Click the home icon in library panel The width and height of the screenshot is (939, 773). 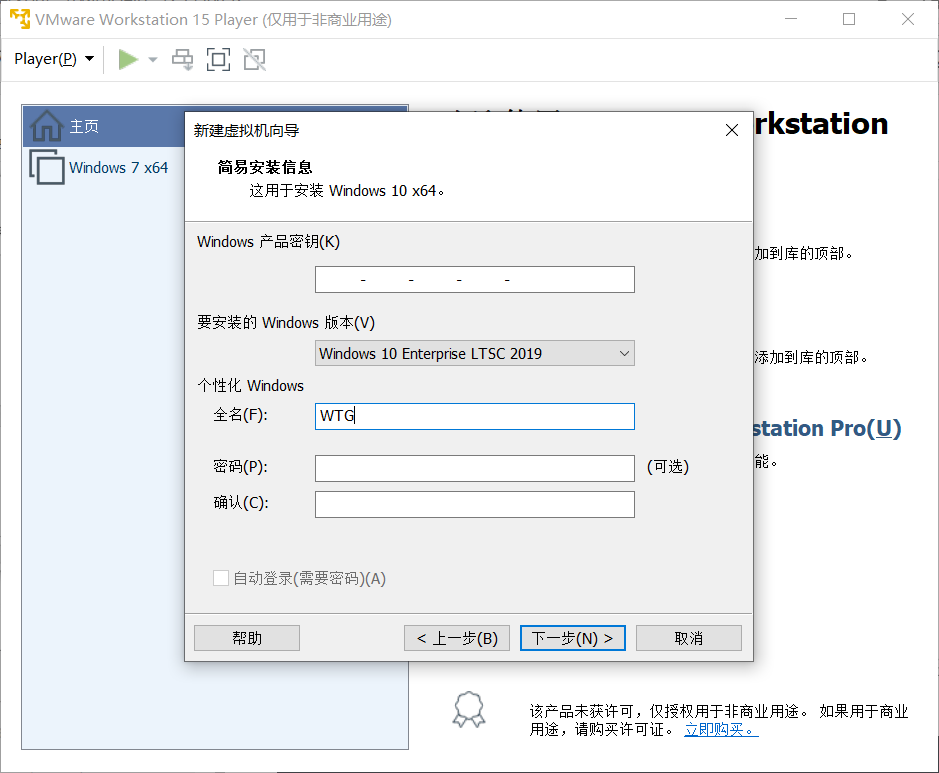tap(47, 126)
